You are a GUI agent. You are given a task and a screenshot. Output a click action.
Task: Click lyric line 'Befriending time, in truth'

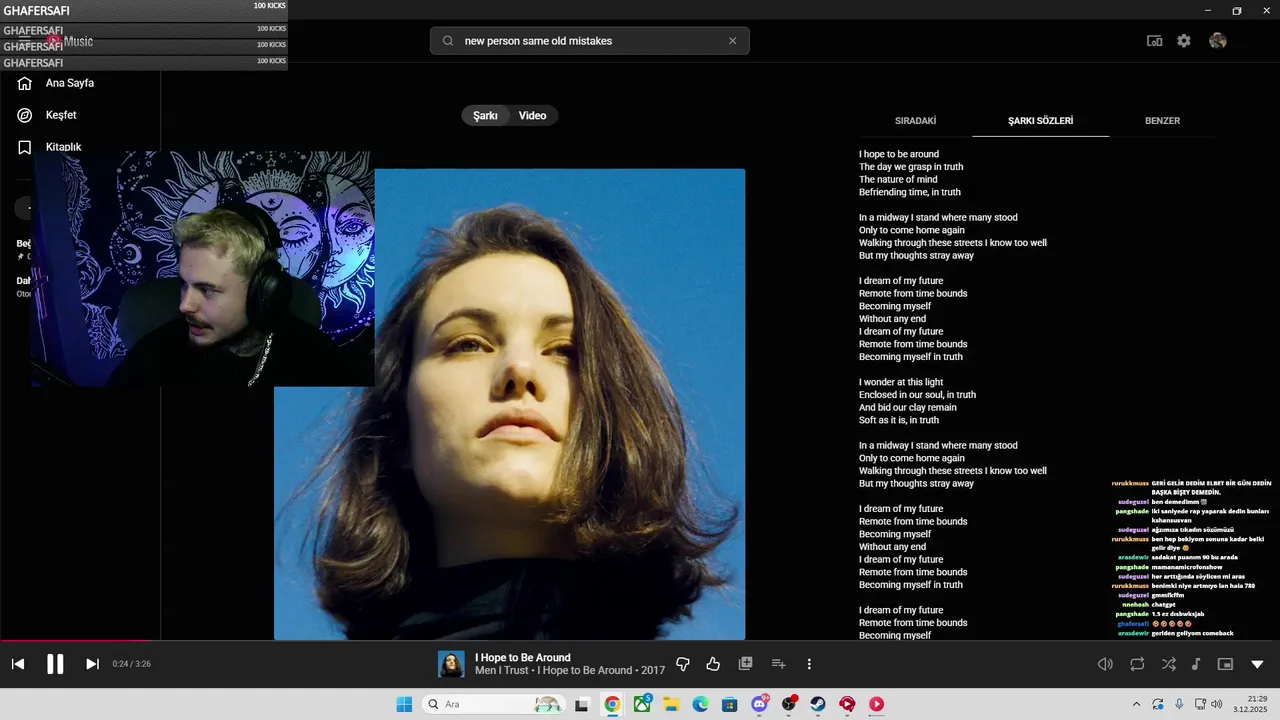pyautogui.click(x=910, y=192)
